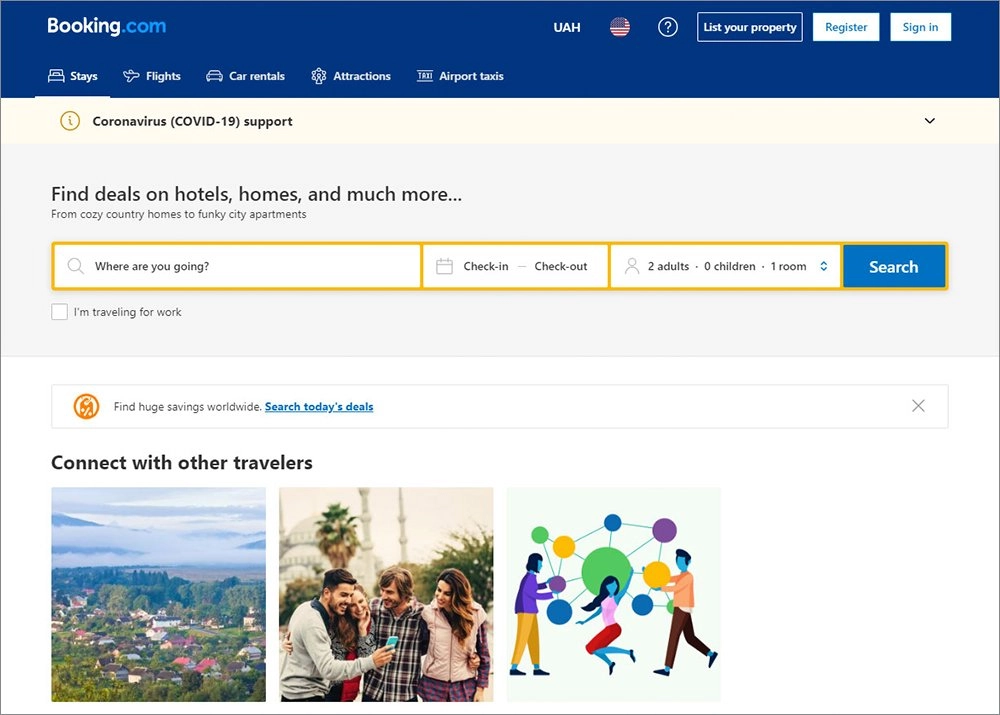Viewport: 1000px width, 715px height.
Task: Click the Coronavirus support info icon
Action: point(70,121)
